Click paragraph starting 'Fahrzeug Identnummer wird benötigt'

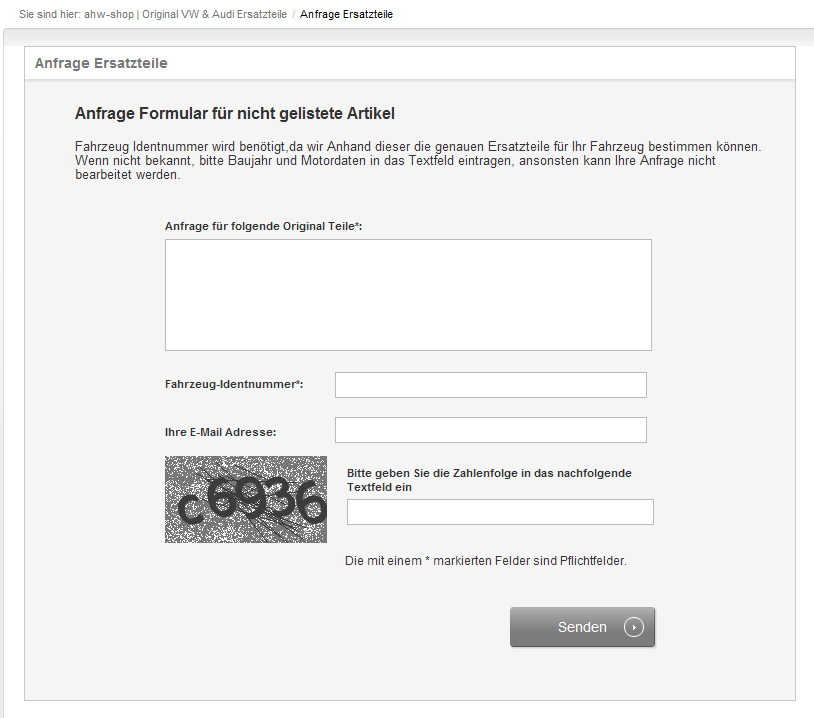(418, 160)
